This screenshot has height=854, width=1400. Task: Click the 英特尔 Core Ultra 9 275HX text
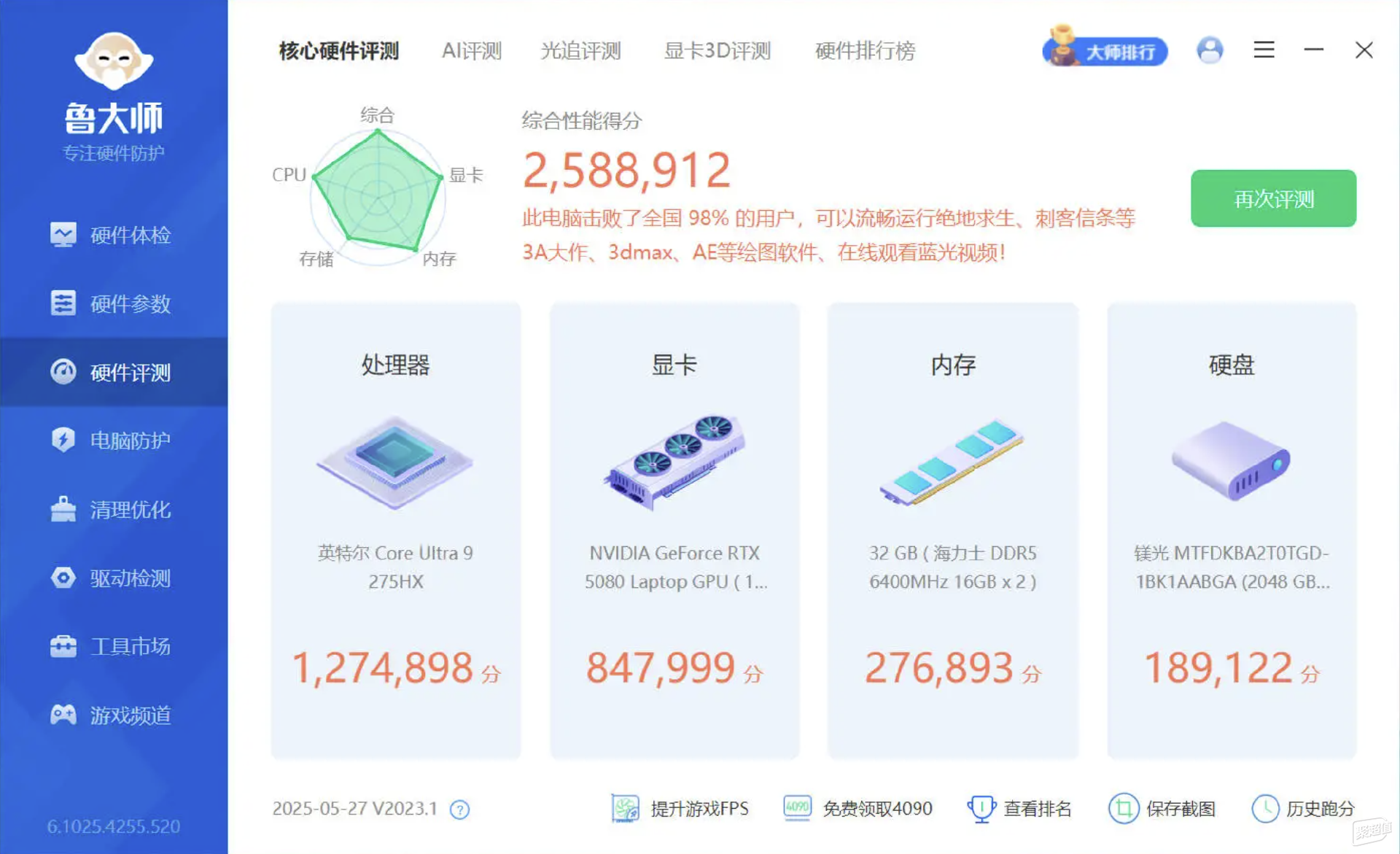point(395,567)
